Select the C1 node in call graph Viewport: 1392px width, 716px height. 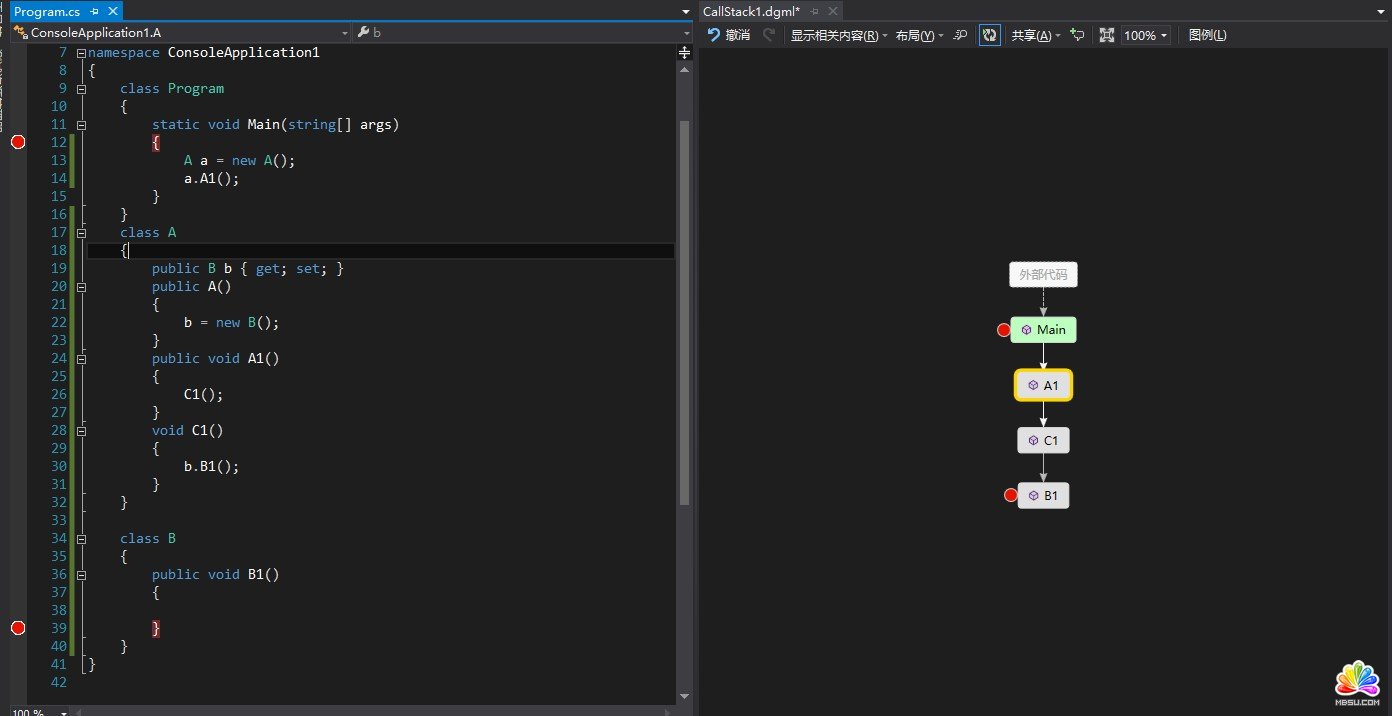(1043, 440)
